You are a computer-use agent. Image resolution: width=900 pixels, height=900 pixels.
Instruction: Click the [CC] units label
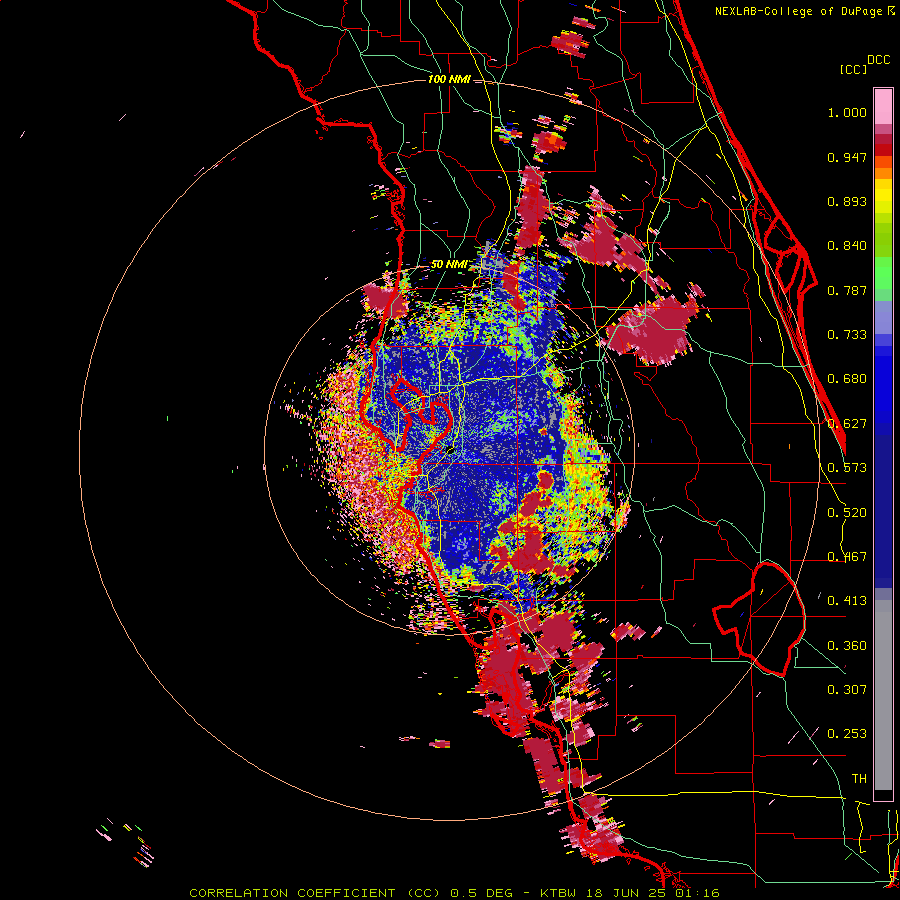tap(853, 69)
